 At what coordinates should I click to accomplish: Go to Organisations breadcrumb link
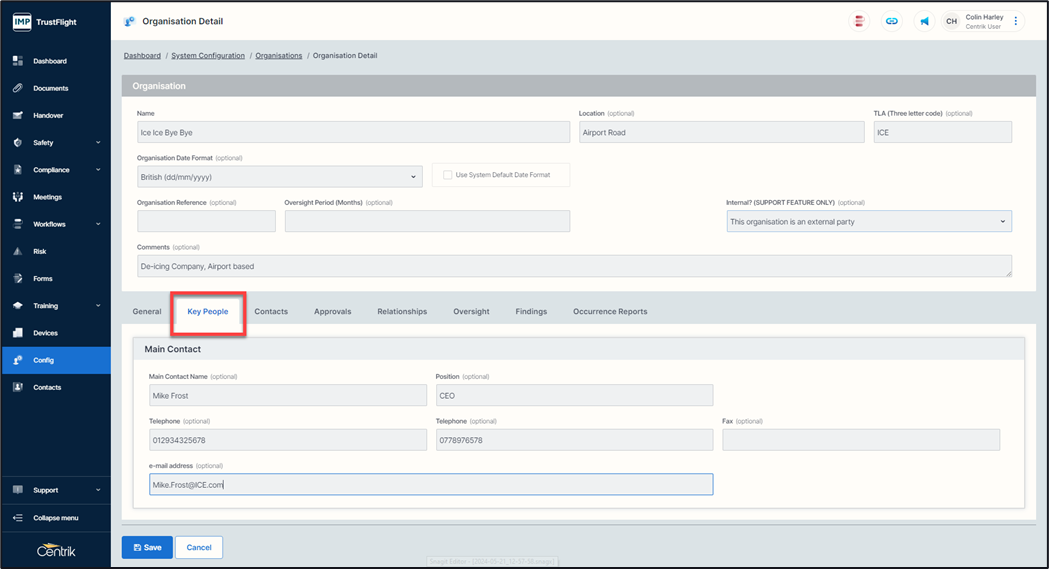click(x=278, y=56)
